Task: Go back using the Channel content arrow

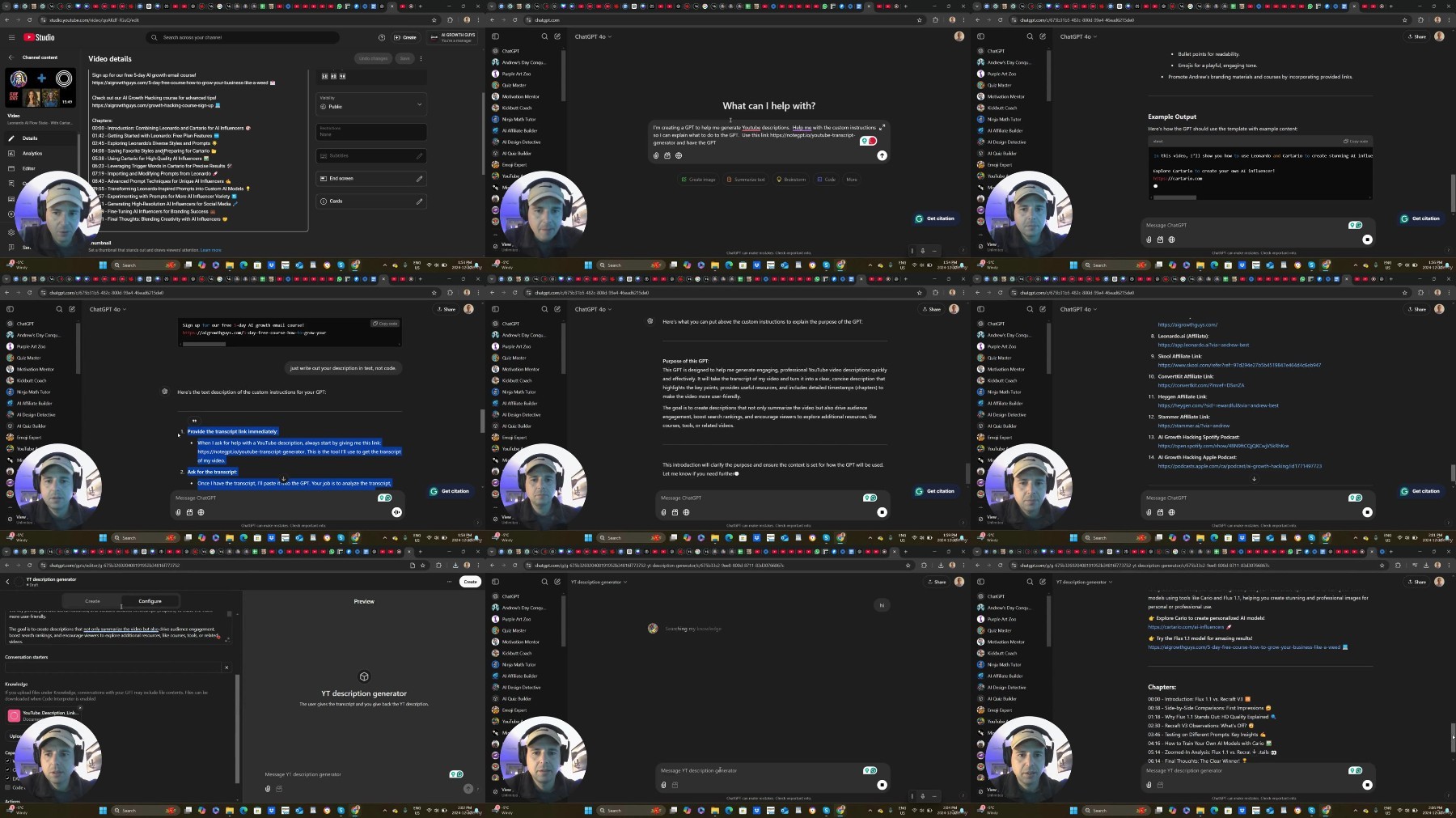Action: (11, 57)
